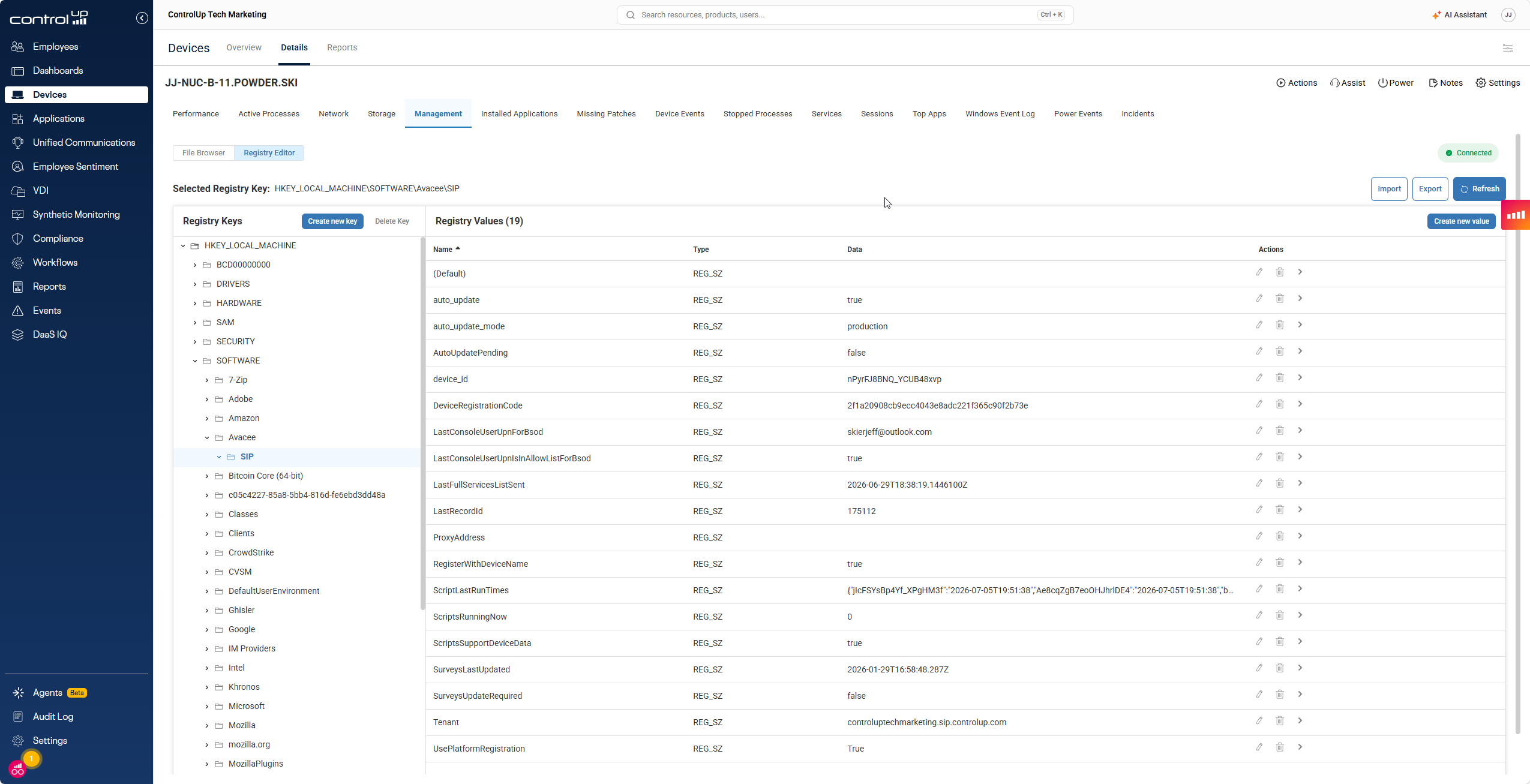Open the JJ user avatar menu
Image resolution: width=1530 pixels, height=784 pixels.
[1508, 14]
